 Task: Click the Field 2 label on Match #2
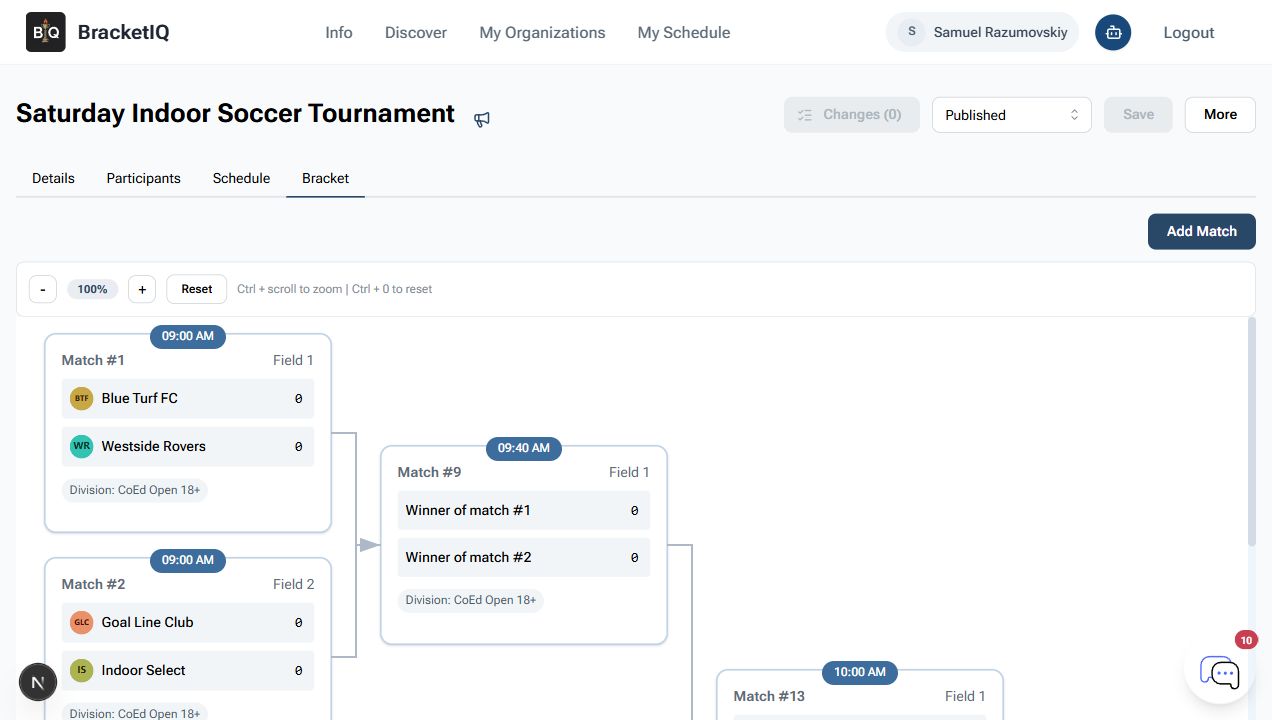(x=293, y=584)
